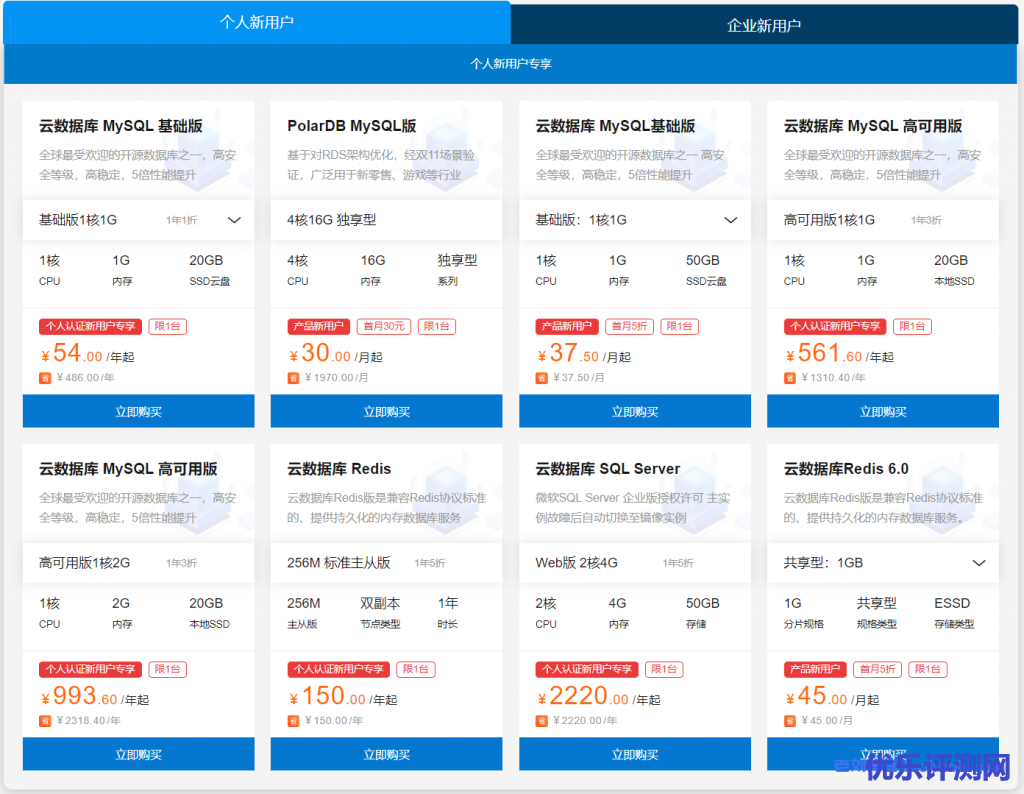The height and width of the screenshot is (794, 1024).
Task: Click 立即购买 for MySQL 高可用版 at ¥561.60
Action: tap(883, 411)
